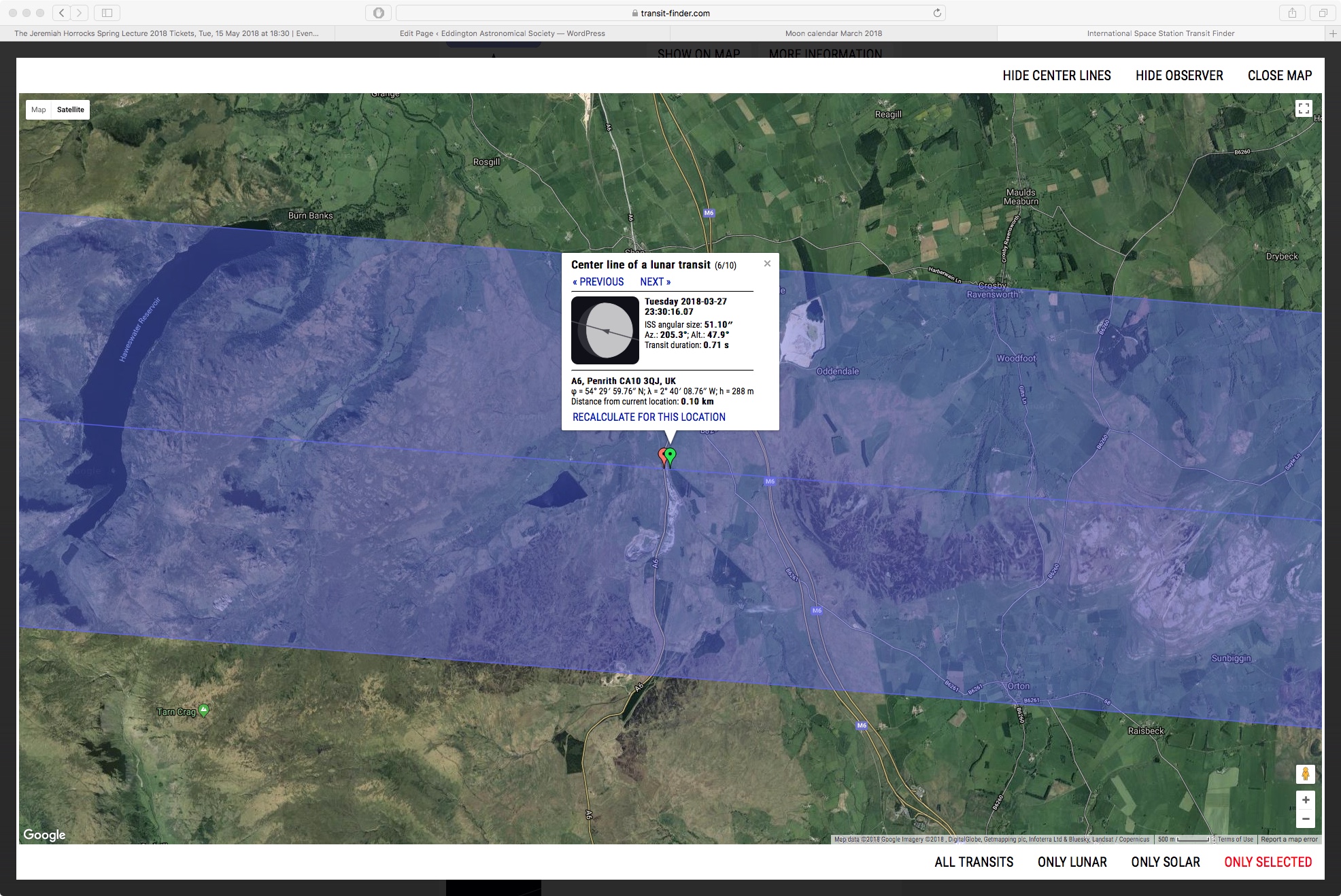Zoom in on the map
The width and height of the screenshot is (1341, 896).
point(1306,800)
